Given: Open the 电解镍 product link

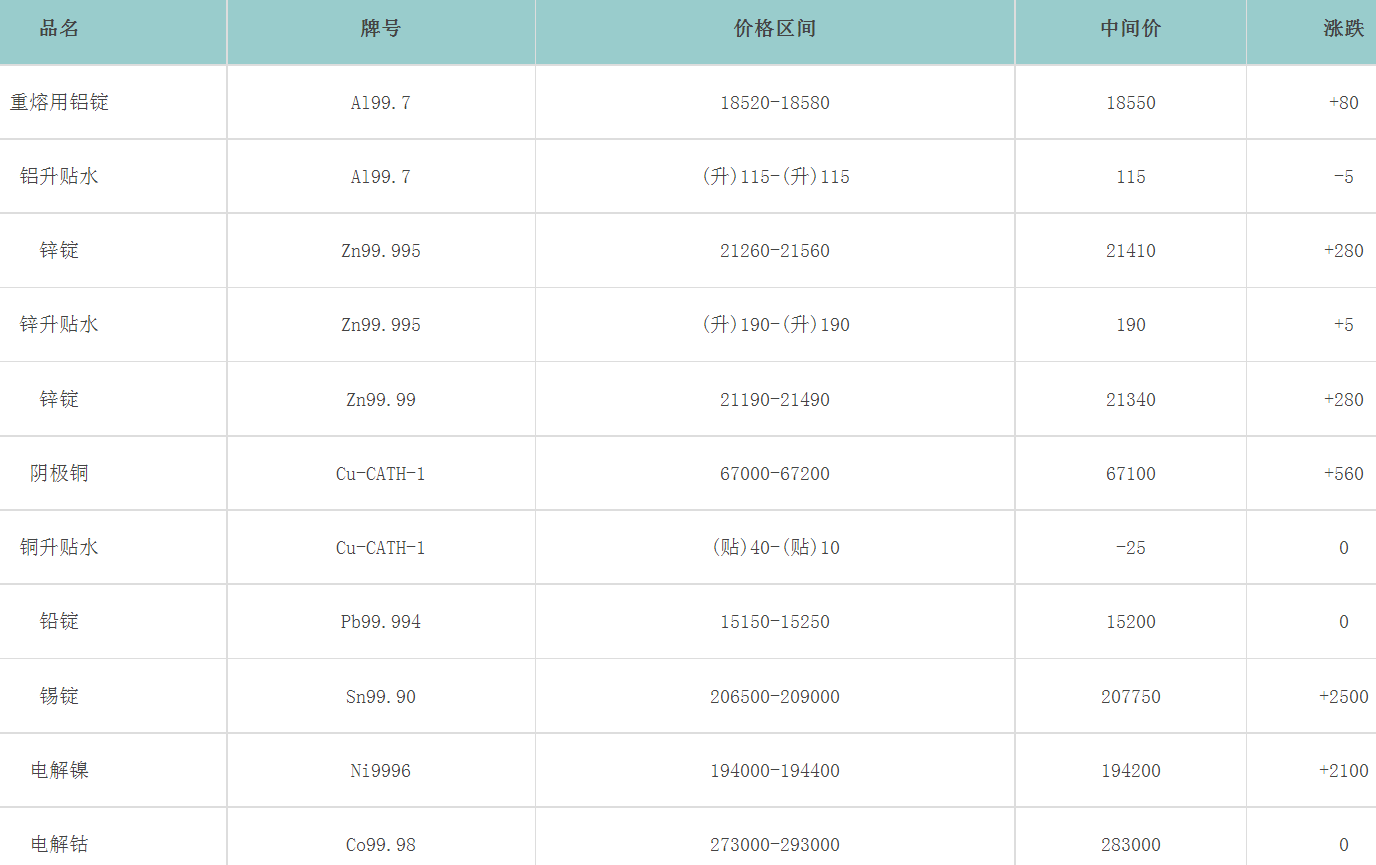Looking at the screenshot, I should tap(59, 770).
